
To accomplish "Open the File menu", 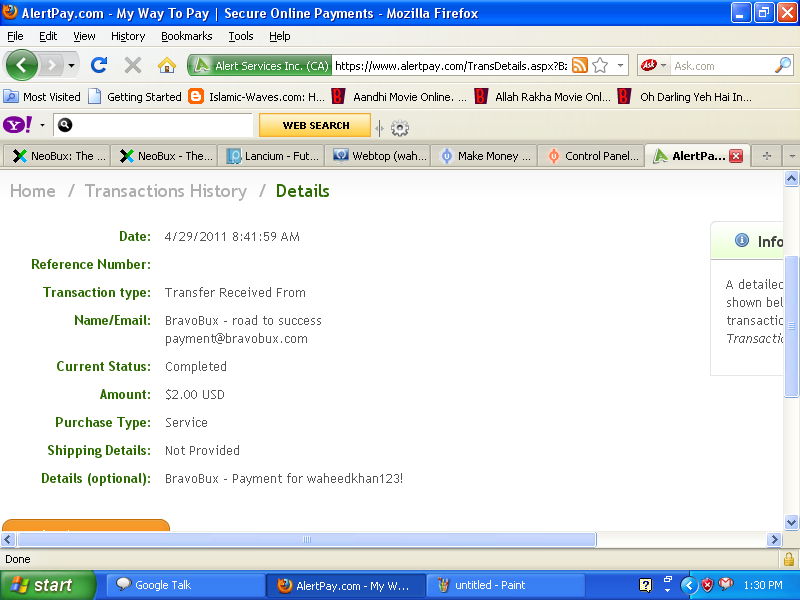I will click(15, 36).
